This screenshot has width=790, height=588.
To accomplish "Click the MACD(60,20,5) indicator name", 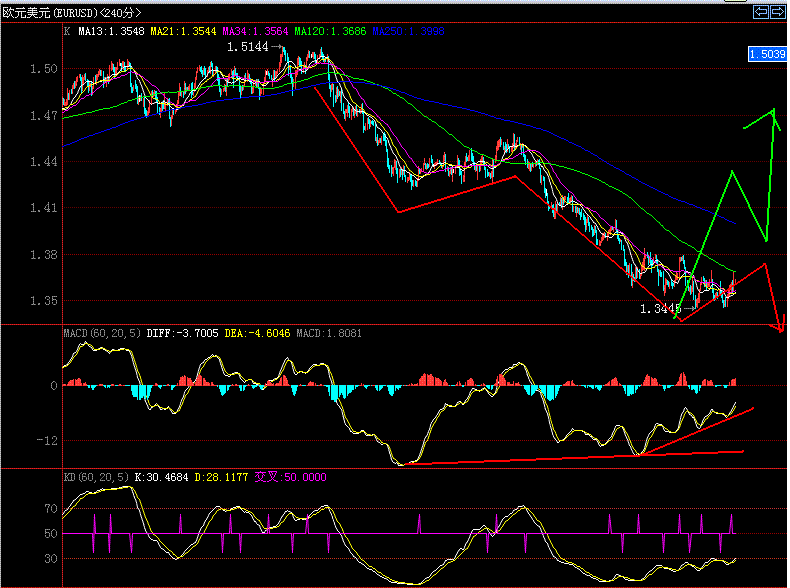I will click(x=100, y=332).
